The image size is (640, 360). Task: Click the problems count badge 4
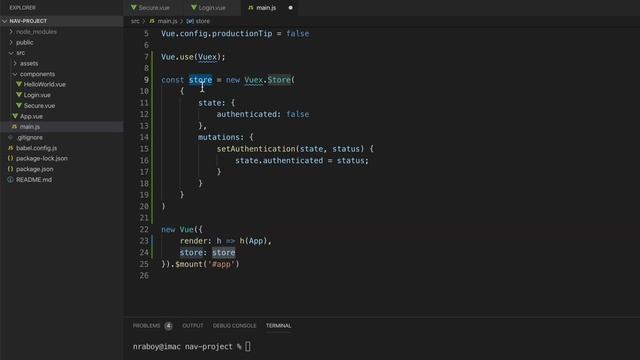(x=169, y=326)
